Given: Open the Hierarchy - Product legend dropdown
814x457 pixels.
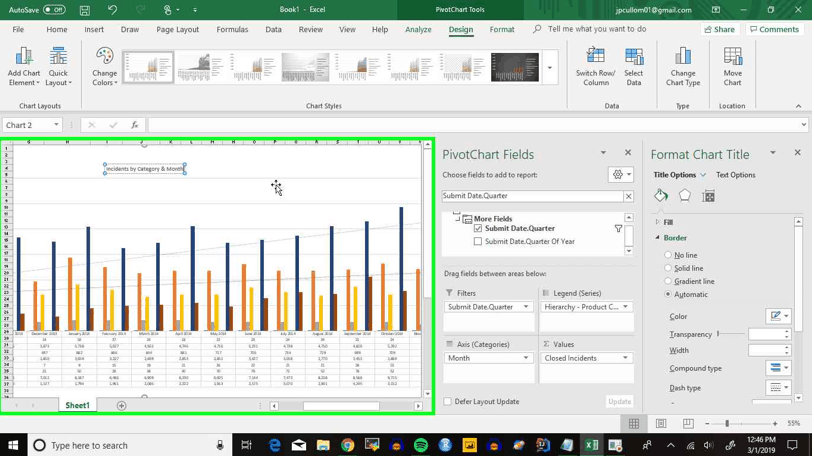Looking at the screenshot, I should 625,307.
